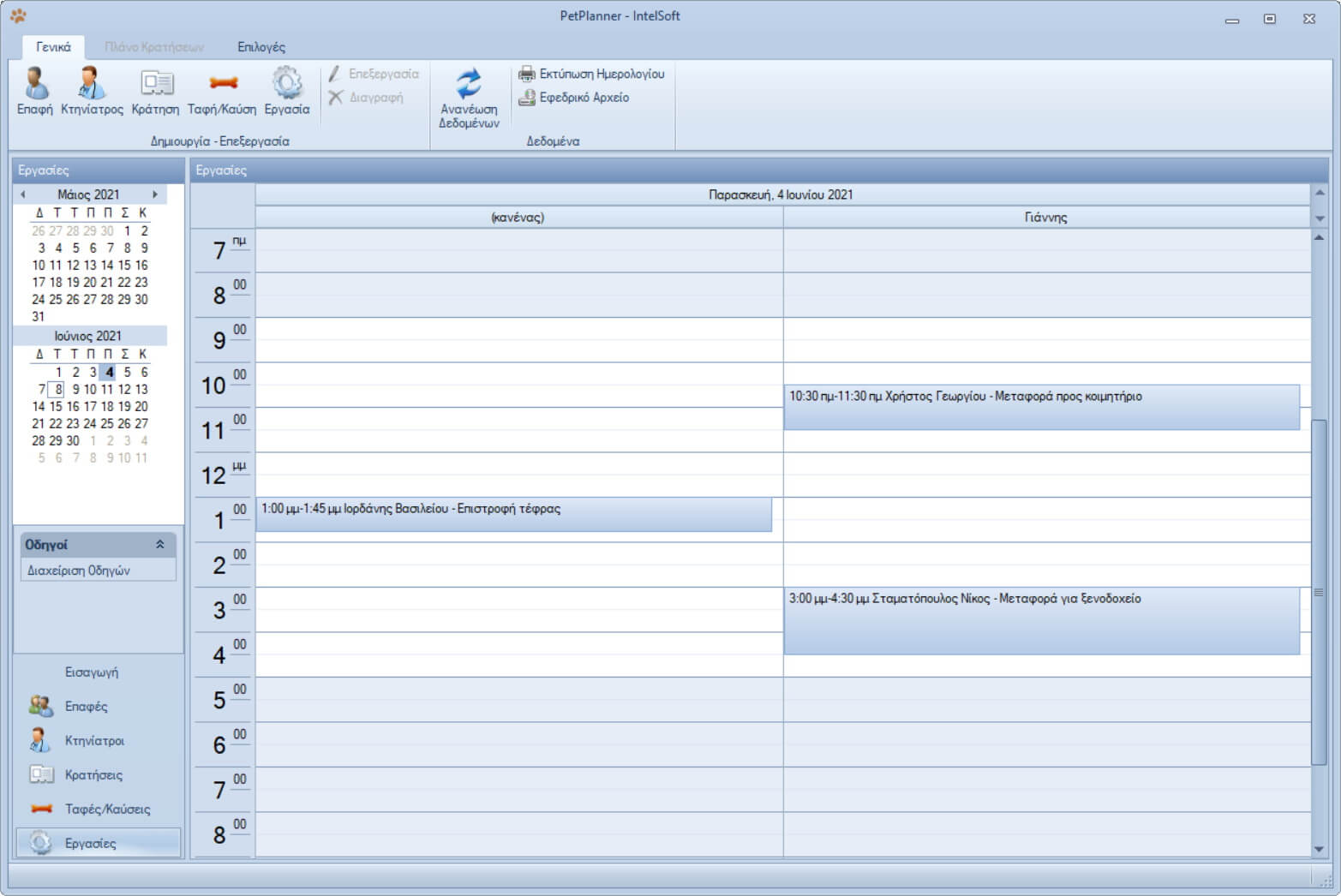Click the Κτηνίατρος veterinarian ribbon icon

91,84
